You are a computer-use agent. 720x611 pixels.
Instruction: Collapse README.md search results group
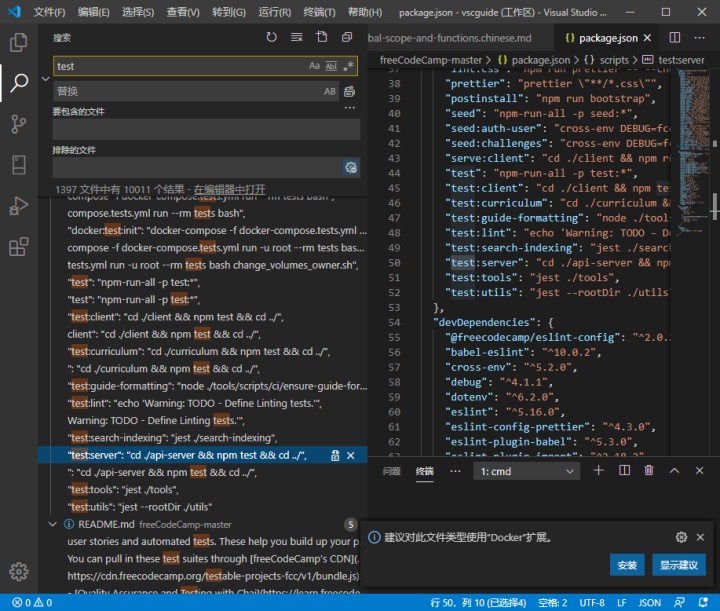53,524
